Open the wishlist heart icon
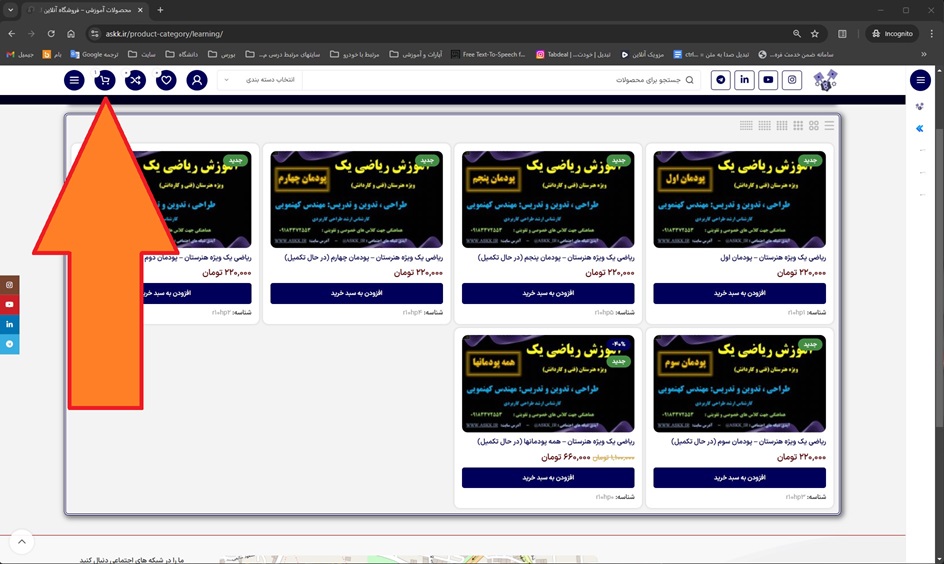This screenshot has height=564, width=944. pos(166,80)
